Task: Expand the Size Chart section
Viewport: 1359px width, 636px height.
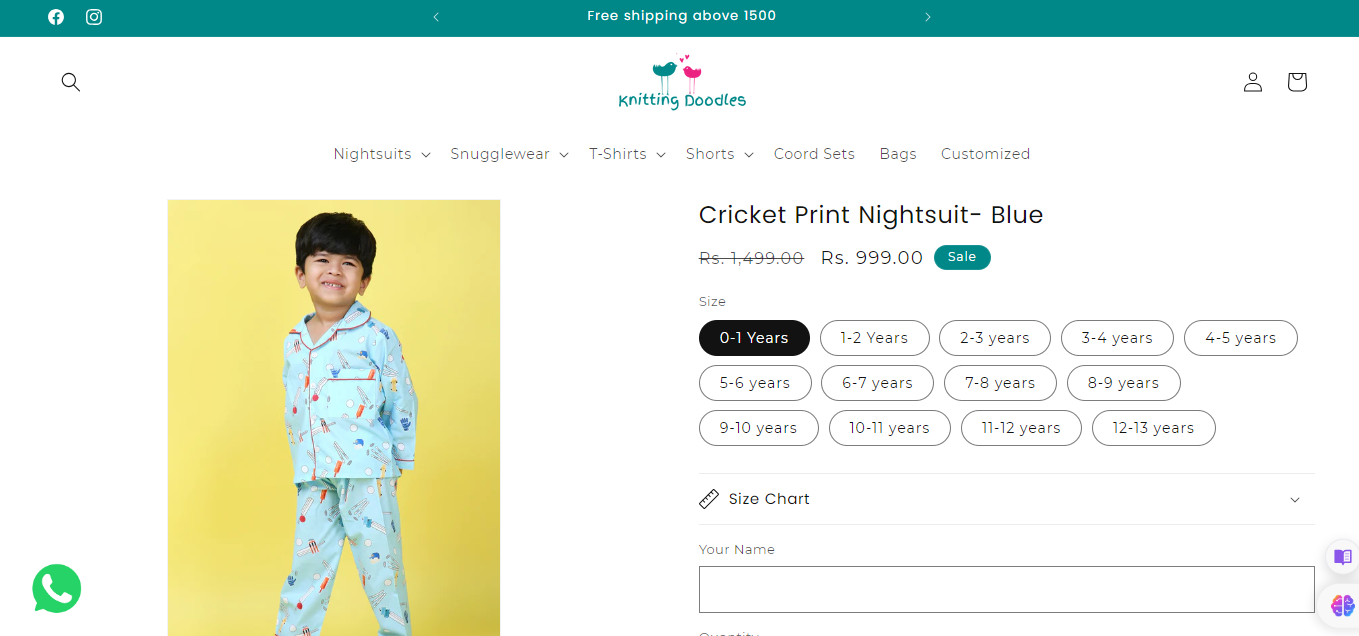Action: pos(1006,499)
